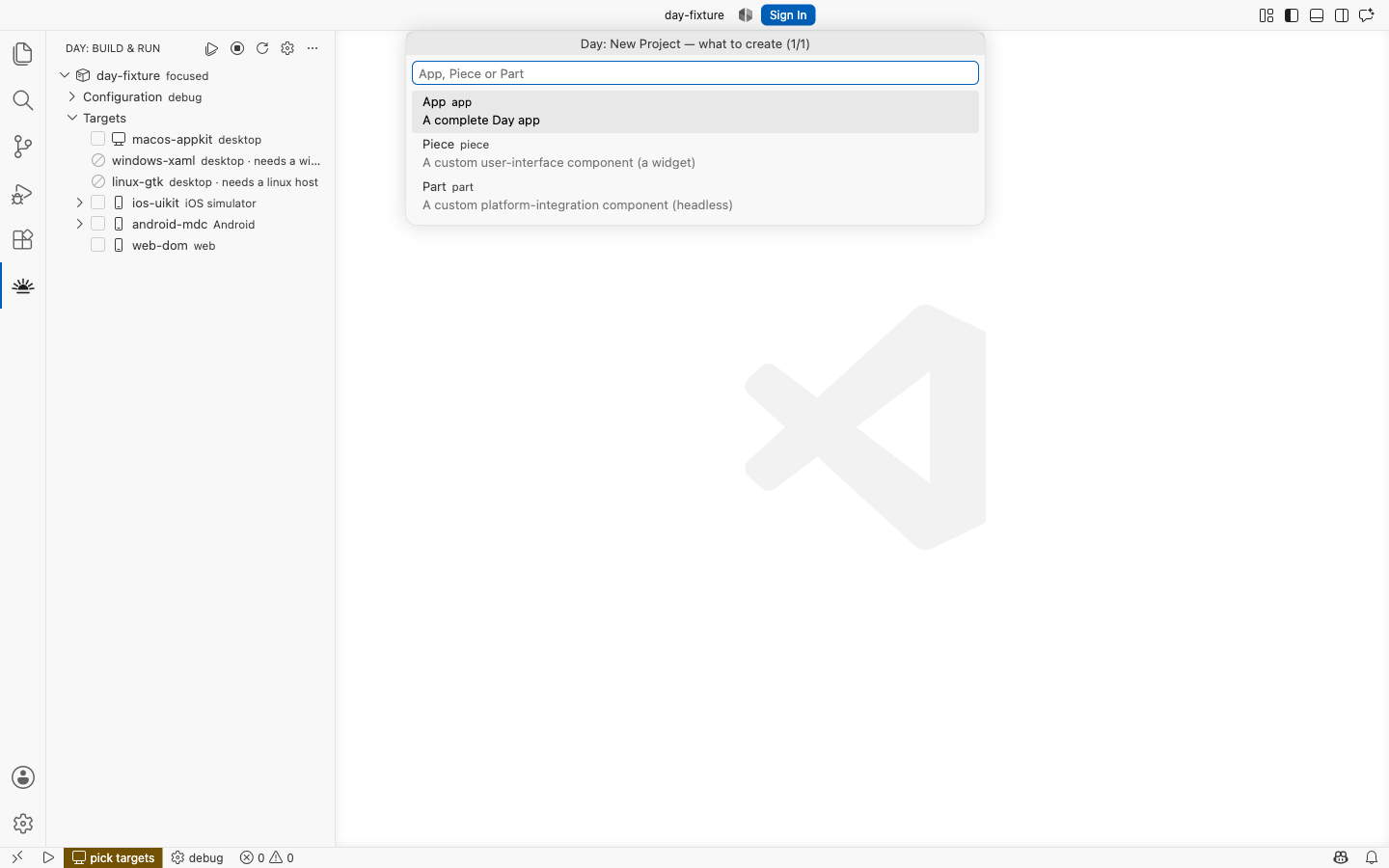
Task: Select the macos-appkit label
Action: [173, 139]
